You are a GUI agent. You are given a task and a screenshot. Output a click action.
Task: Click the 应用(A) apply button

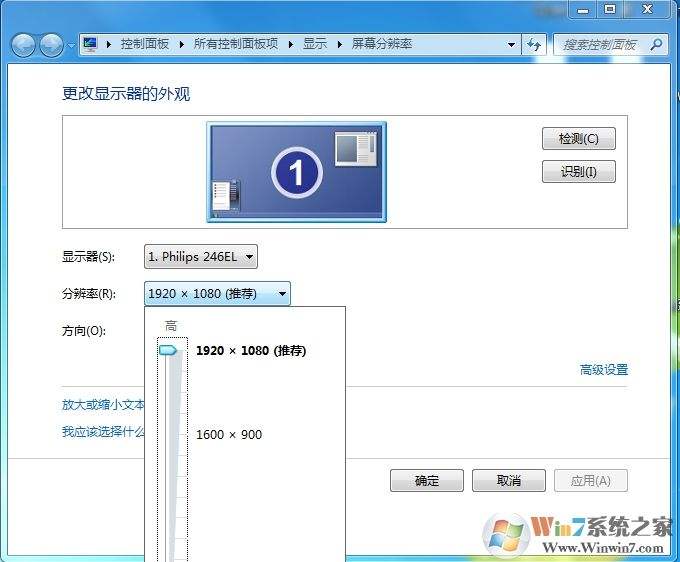point(591,480)
